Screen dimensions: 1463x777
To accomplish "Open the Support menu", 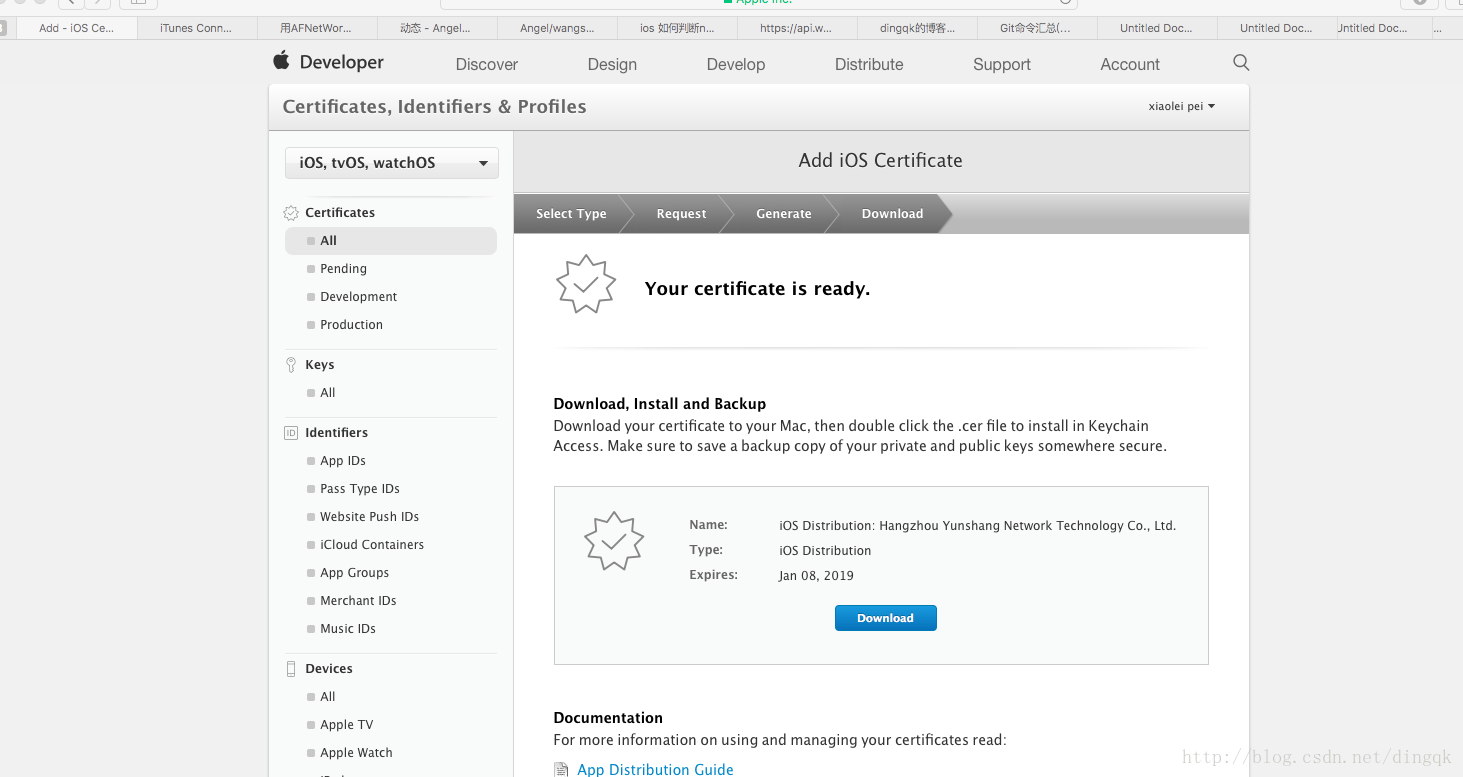I will (1002, 64).
